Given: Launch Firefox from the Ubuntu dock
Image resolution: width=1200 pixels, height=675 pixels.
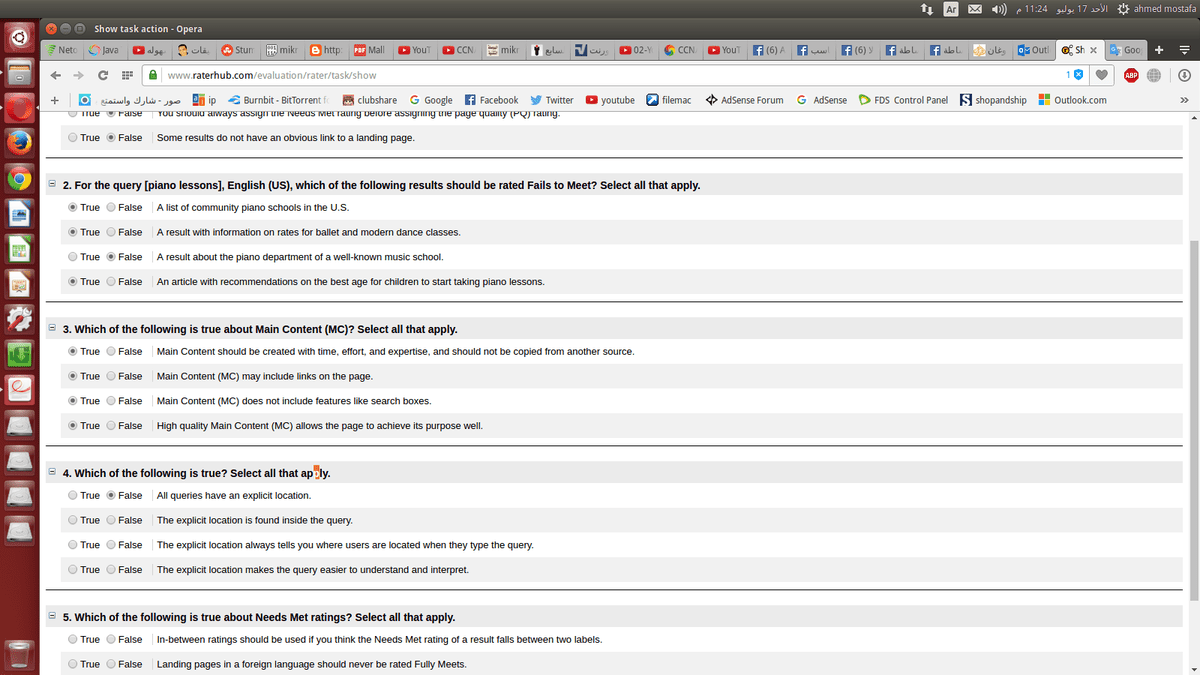Looking at the screenshot, I should point(19,142).
